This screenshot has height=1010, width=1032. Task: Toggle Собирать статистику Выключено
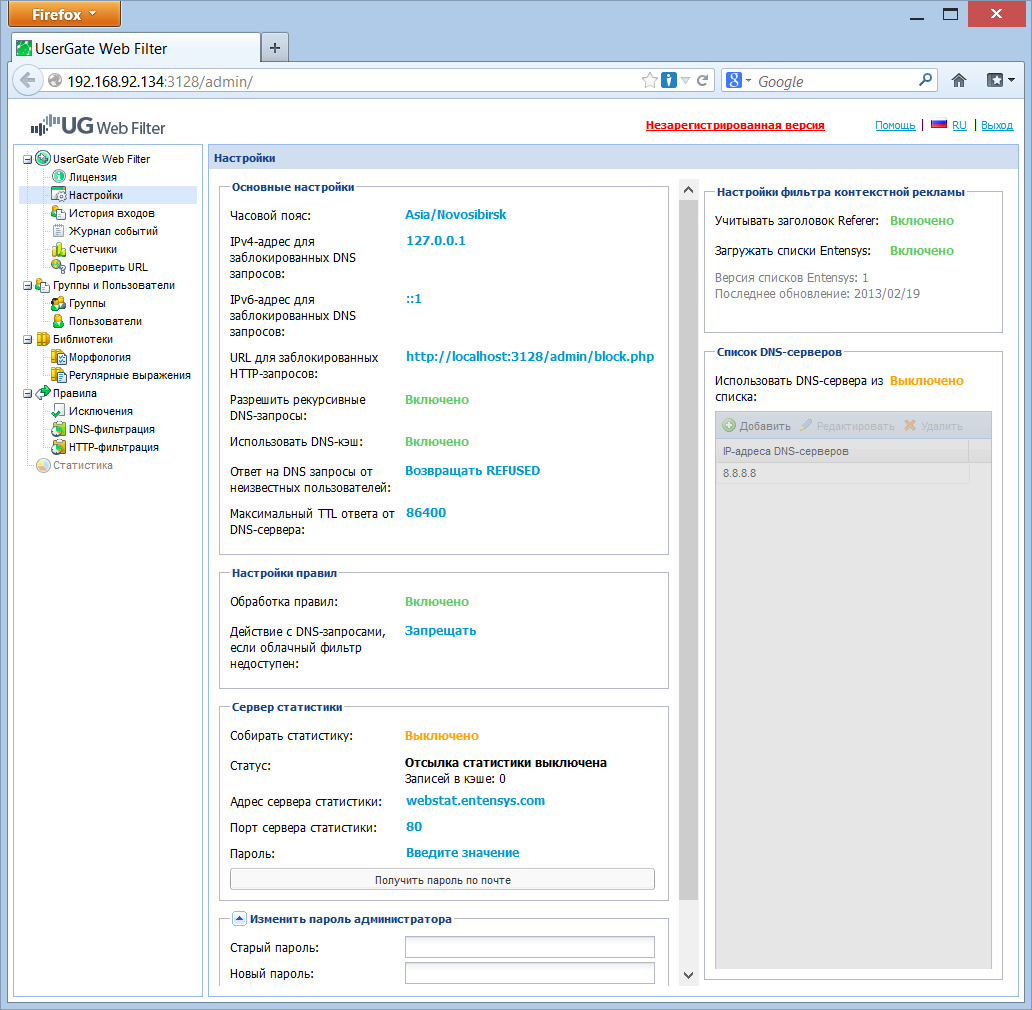click(x=442, y=736)
